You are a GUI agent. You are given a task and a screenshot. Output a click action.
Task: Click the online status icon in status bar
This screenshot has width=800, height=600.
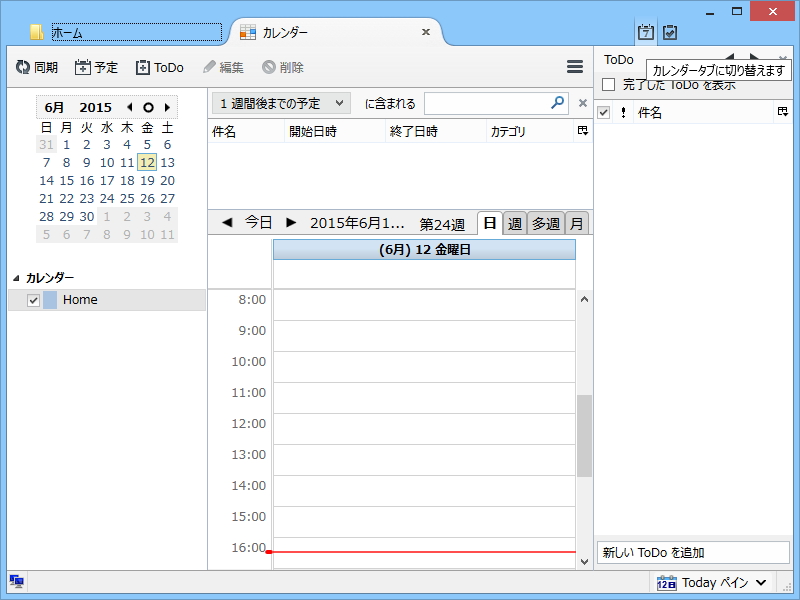click(16, 582)
